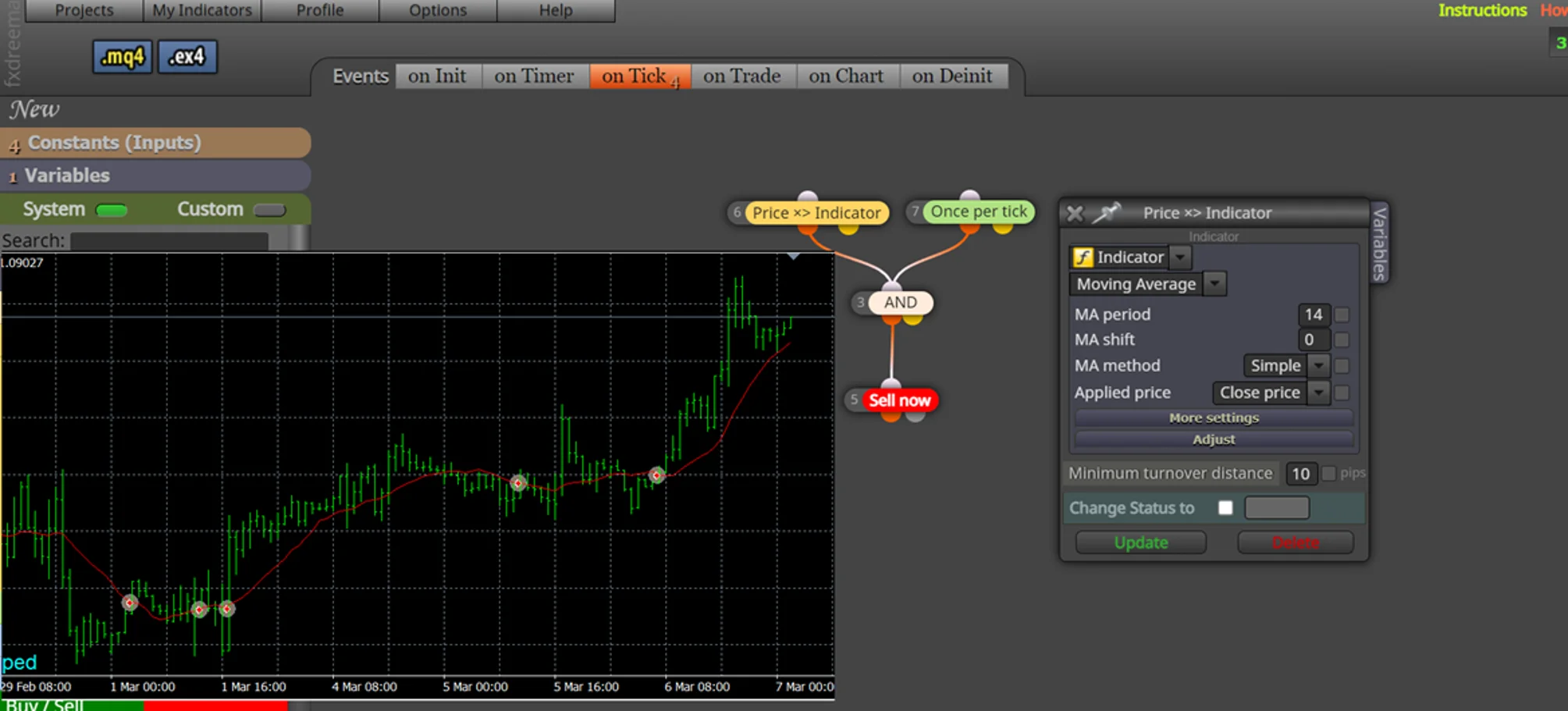
Task: Click input connector atop Once per tick node
Action: tap(970, 195)
